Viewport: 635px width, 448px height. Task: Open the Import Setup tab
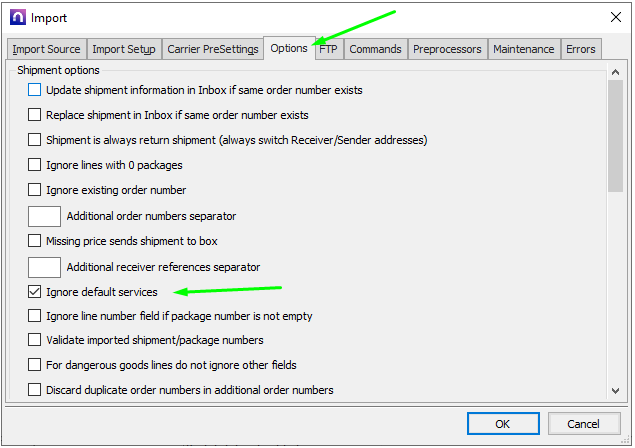(x=124, y=49)
